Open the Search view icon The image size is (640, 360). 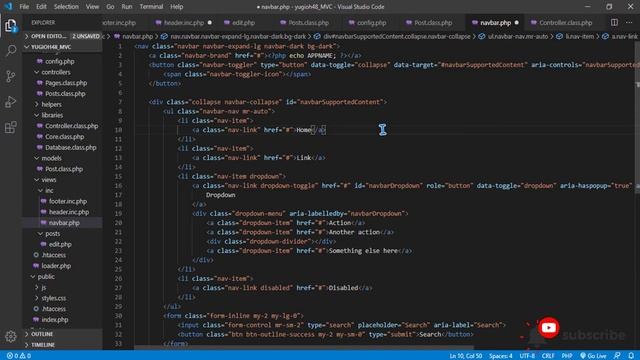point(11,51)
